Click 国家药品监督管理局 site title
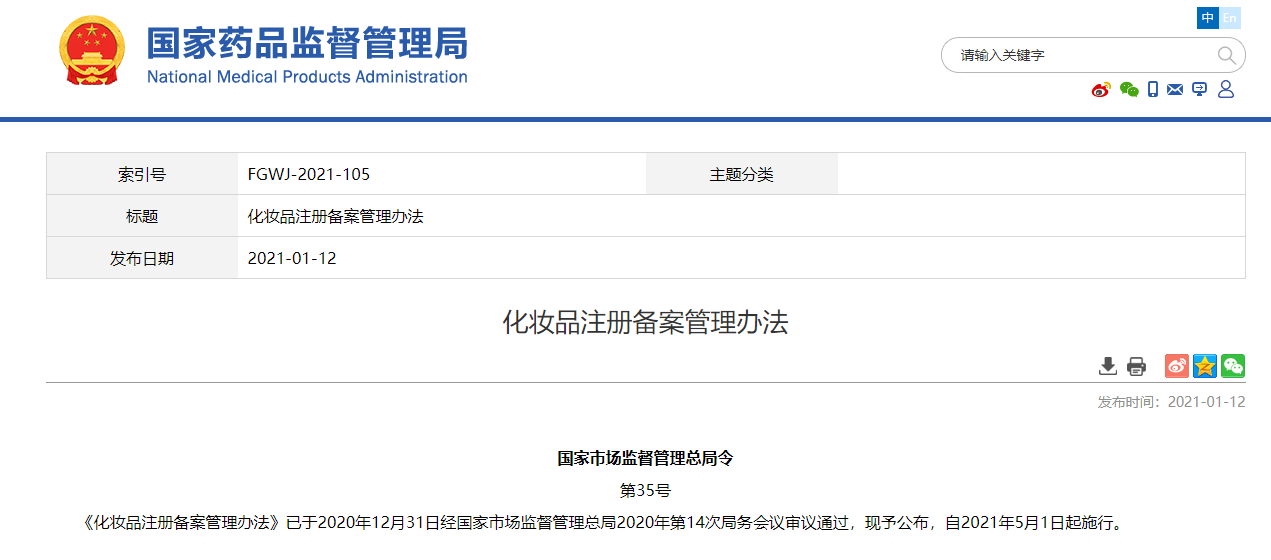 point(307,44)
